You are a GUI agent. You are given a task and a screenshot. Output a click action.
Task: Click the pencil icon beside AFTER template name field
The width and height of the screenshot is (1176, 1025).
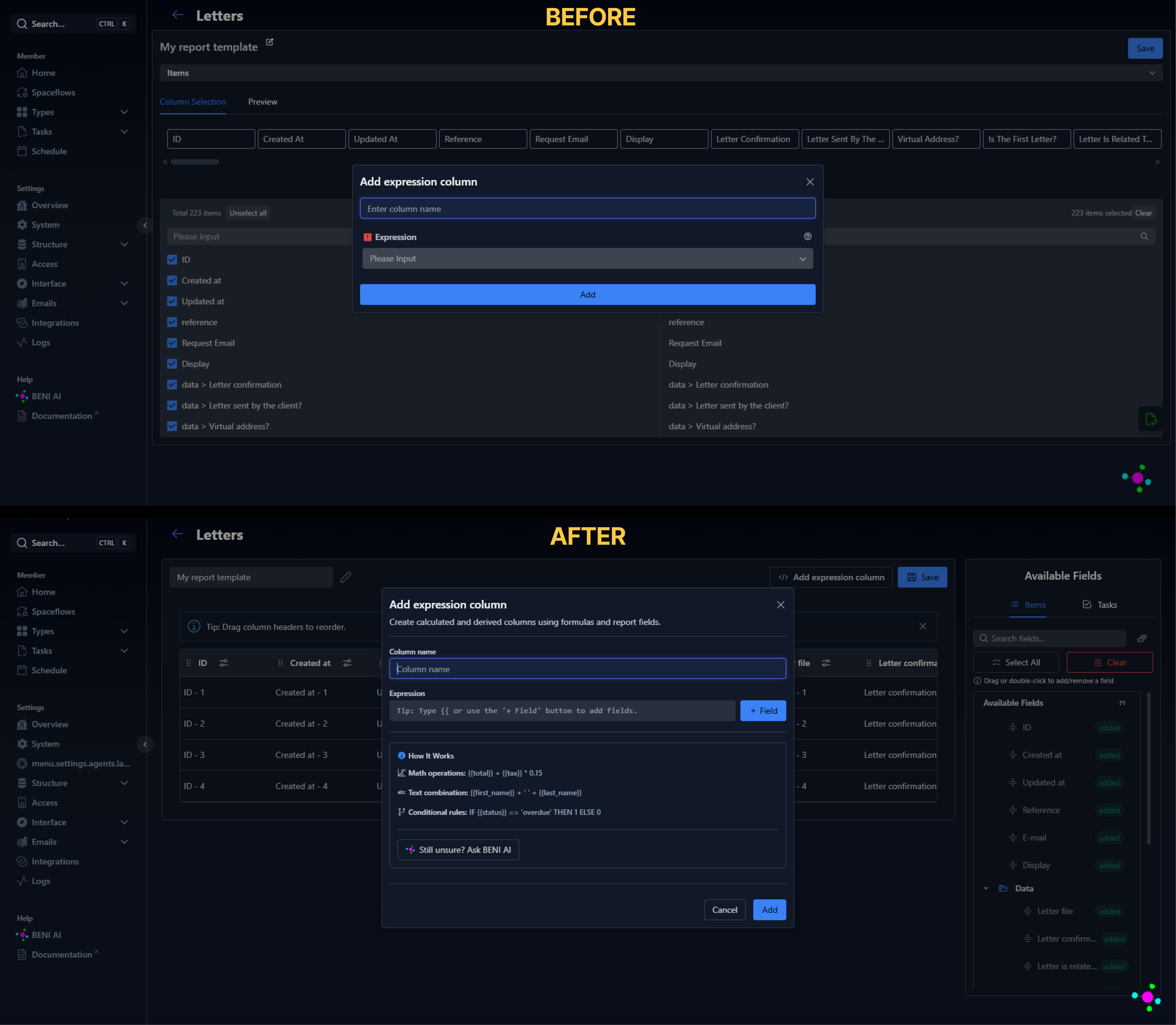345,577
